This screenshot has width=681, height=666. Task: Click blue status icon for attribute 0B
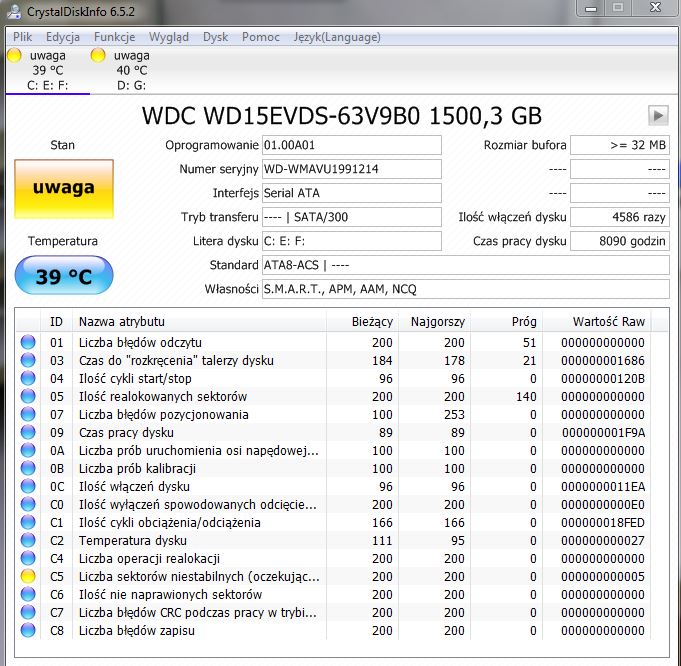[28, 468]
